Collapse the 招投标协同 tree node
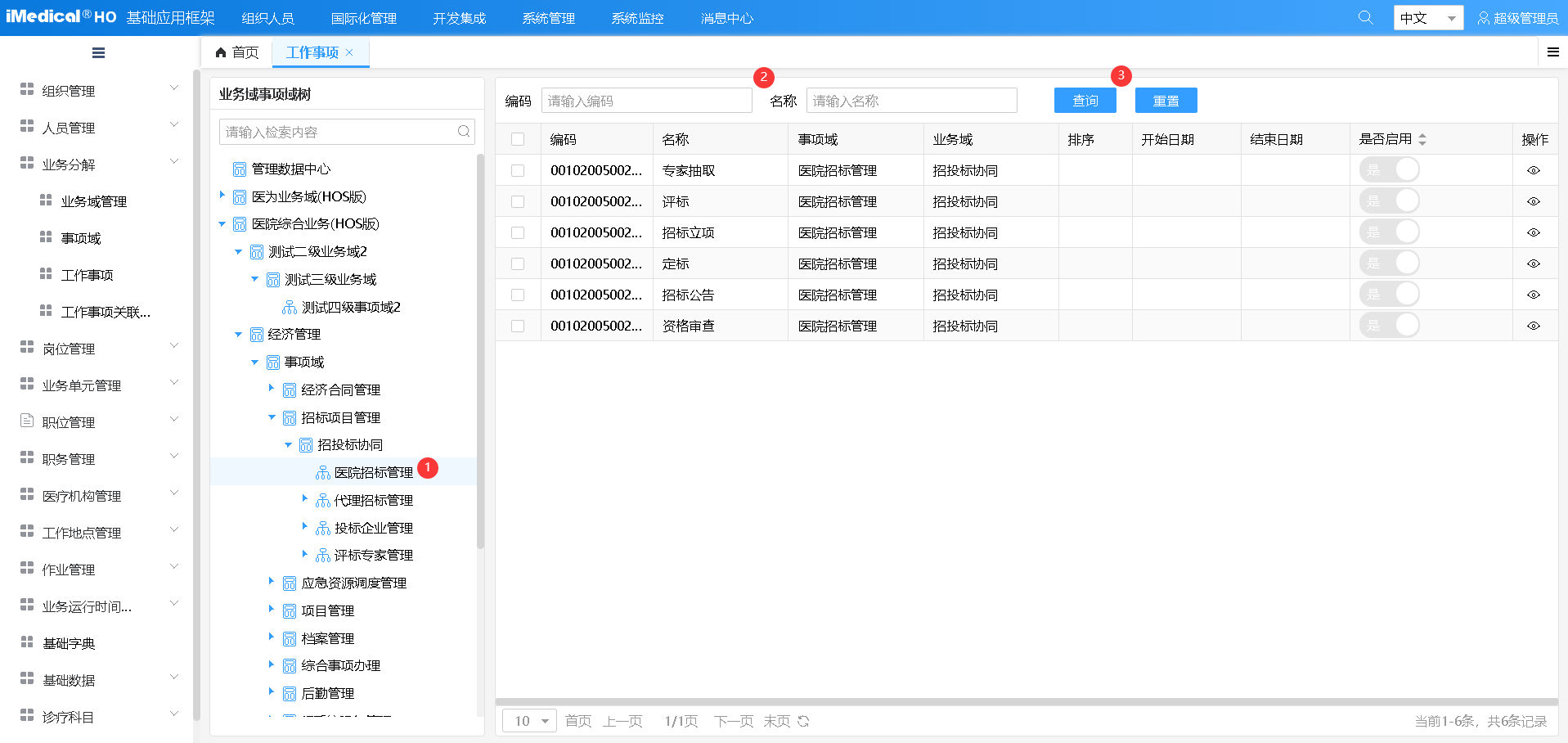 click(288, 444)
